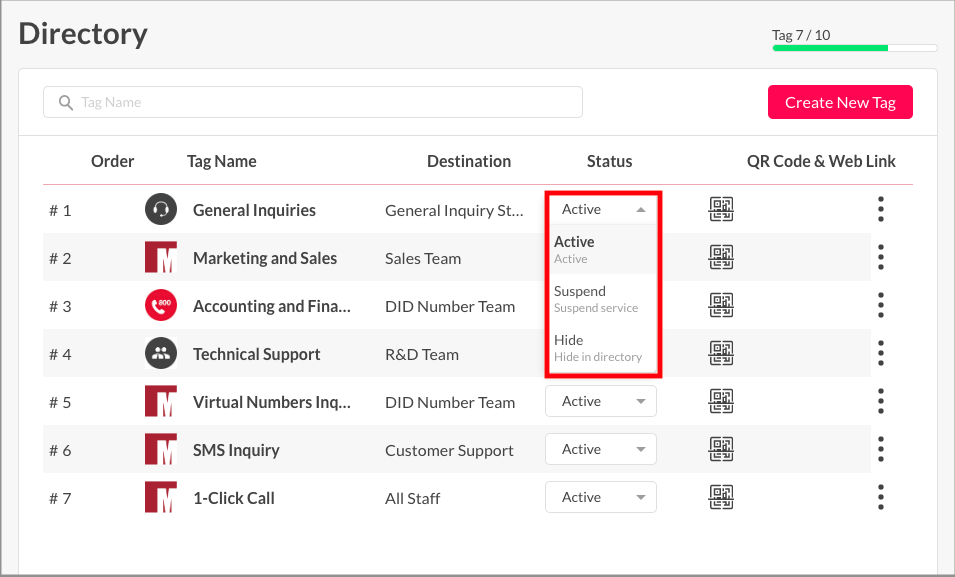
Task: Open QR code for Accounting and Finance row
Action: tap(721, 305)
